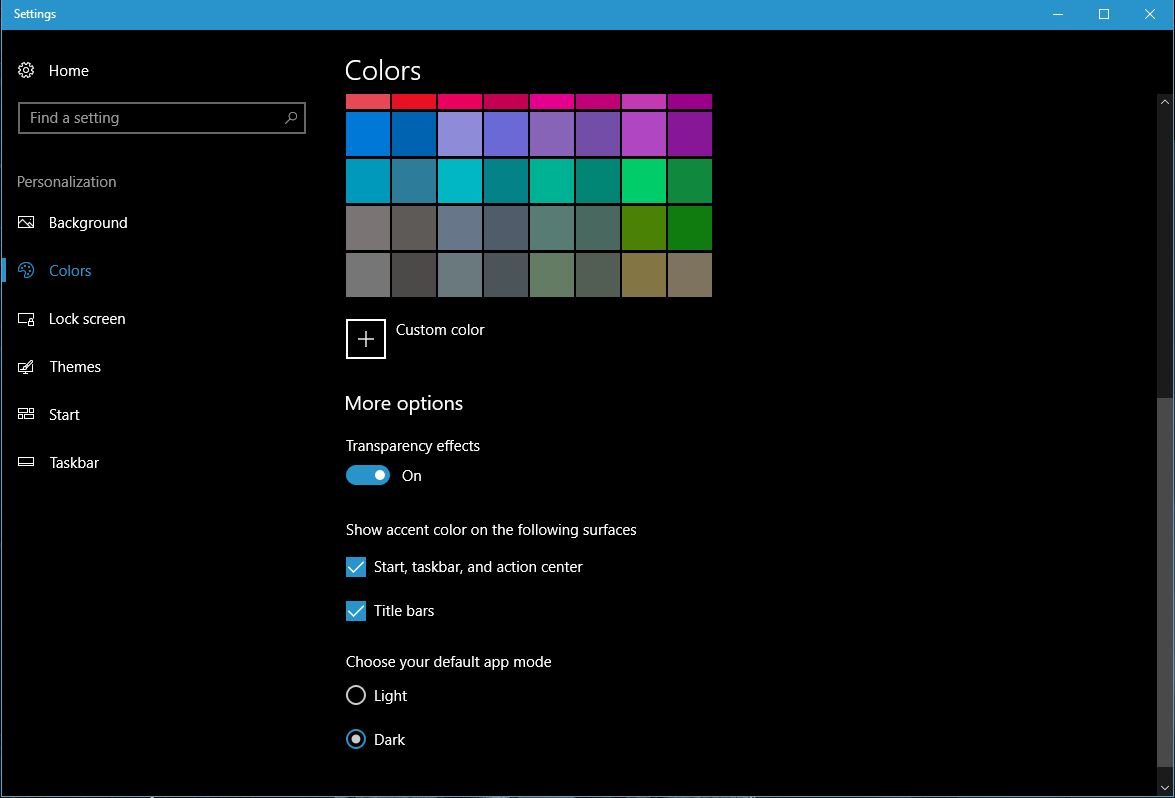Maximize the Settings window
This screenshot has width=1175, height=798.
coord(1104,14)
